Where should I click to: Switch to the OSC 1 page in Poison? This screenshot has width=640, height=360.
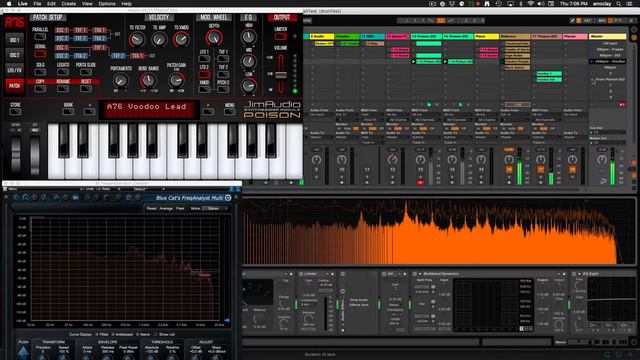[15, 40]
